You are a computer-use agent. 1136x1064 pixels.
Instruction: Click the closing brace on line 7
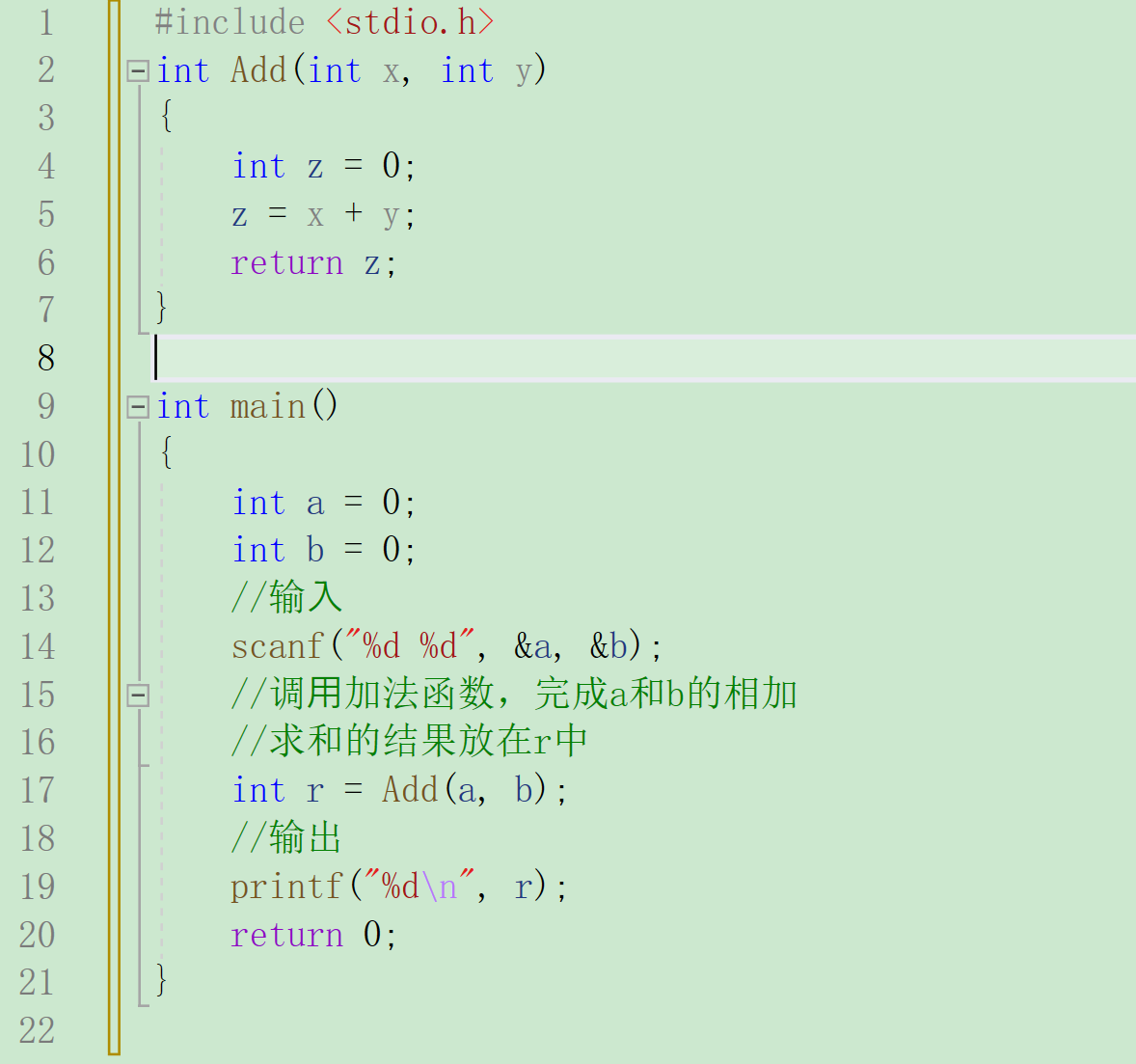162,308
